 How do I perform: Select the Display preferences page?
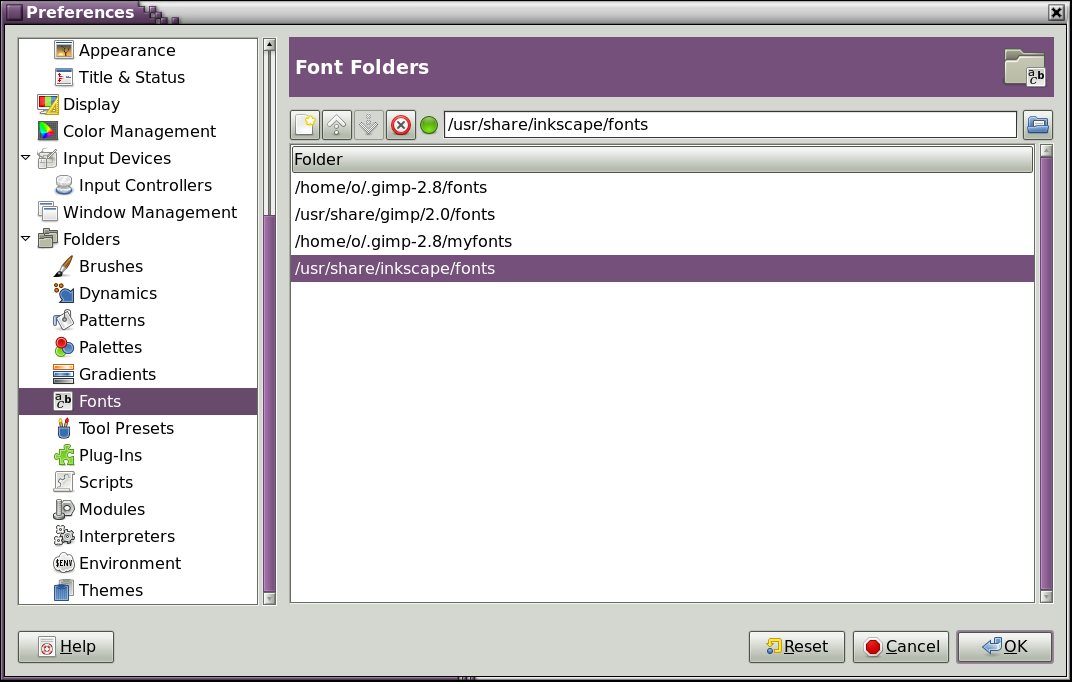[92, 104]
